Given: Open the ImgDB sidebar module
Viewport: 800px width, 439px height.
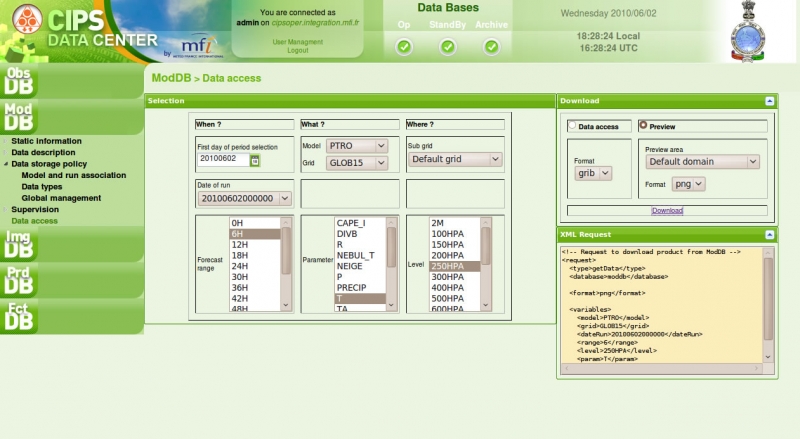Looking at the screenshot, I should click(20, 245).
